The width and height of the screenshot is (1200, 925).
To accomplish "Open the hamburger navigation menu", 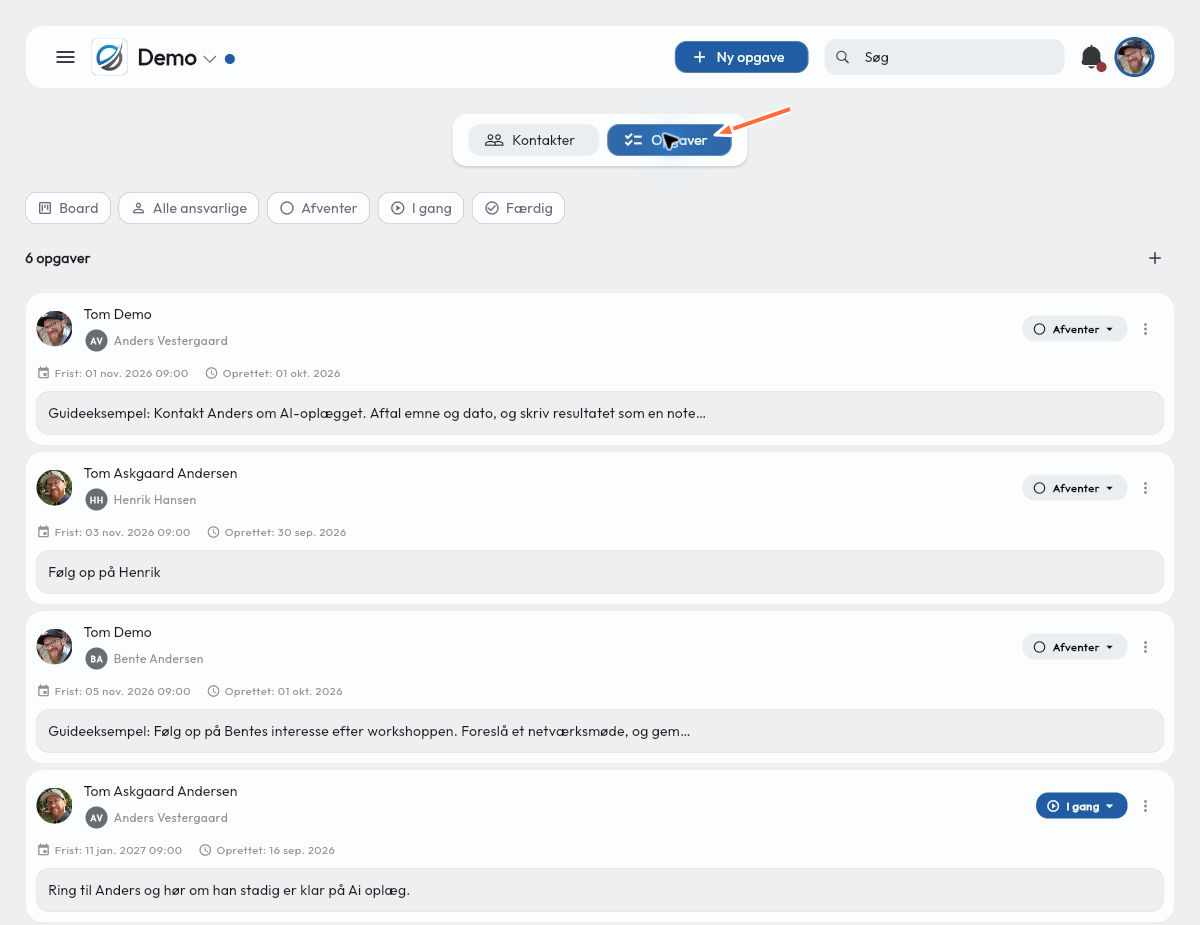I will pos(66,57).
